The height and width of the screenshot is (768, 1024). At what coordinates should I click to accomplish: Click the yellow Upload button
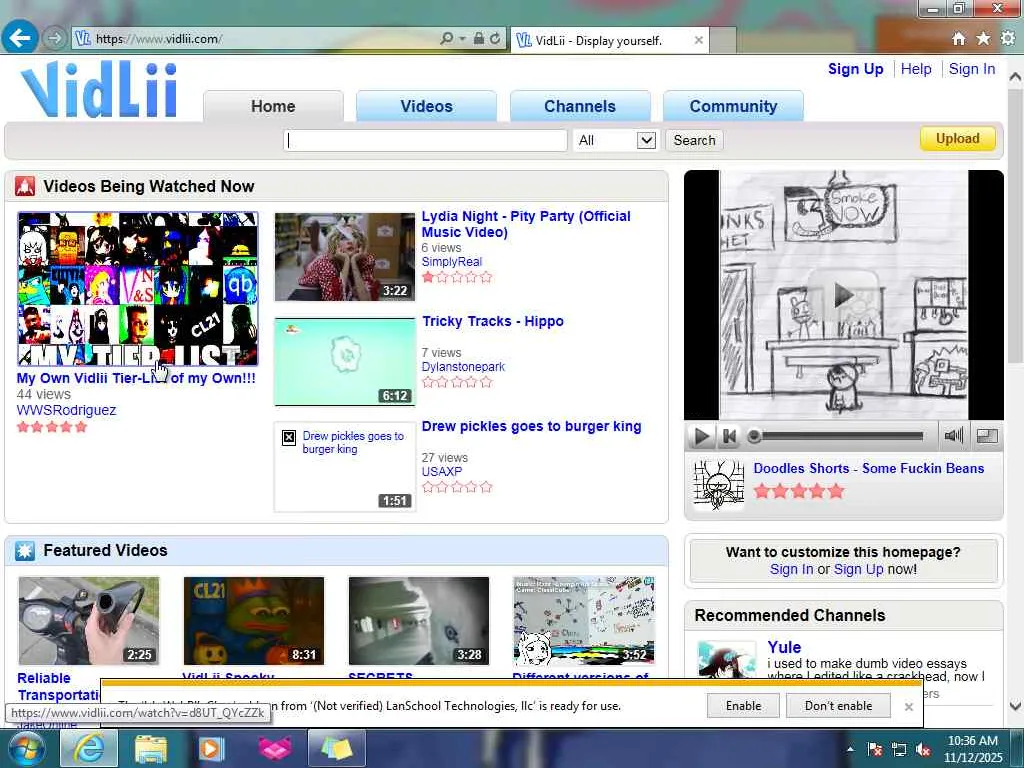[957, 138]
